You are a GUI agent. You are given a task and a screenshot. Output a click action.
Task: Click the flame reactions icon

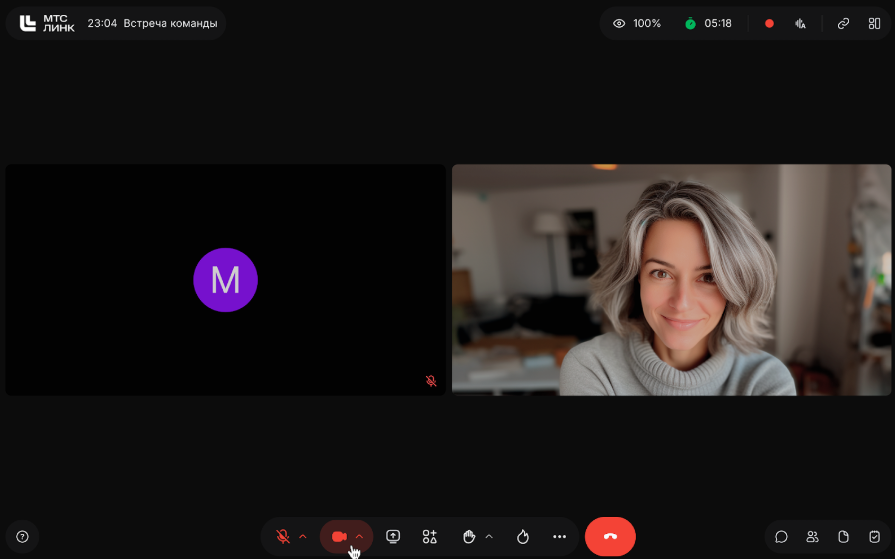tap(522, 537)
